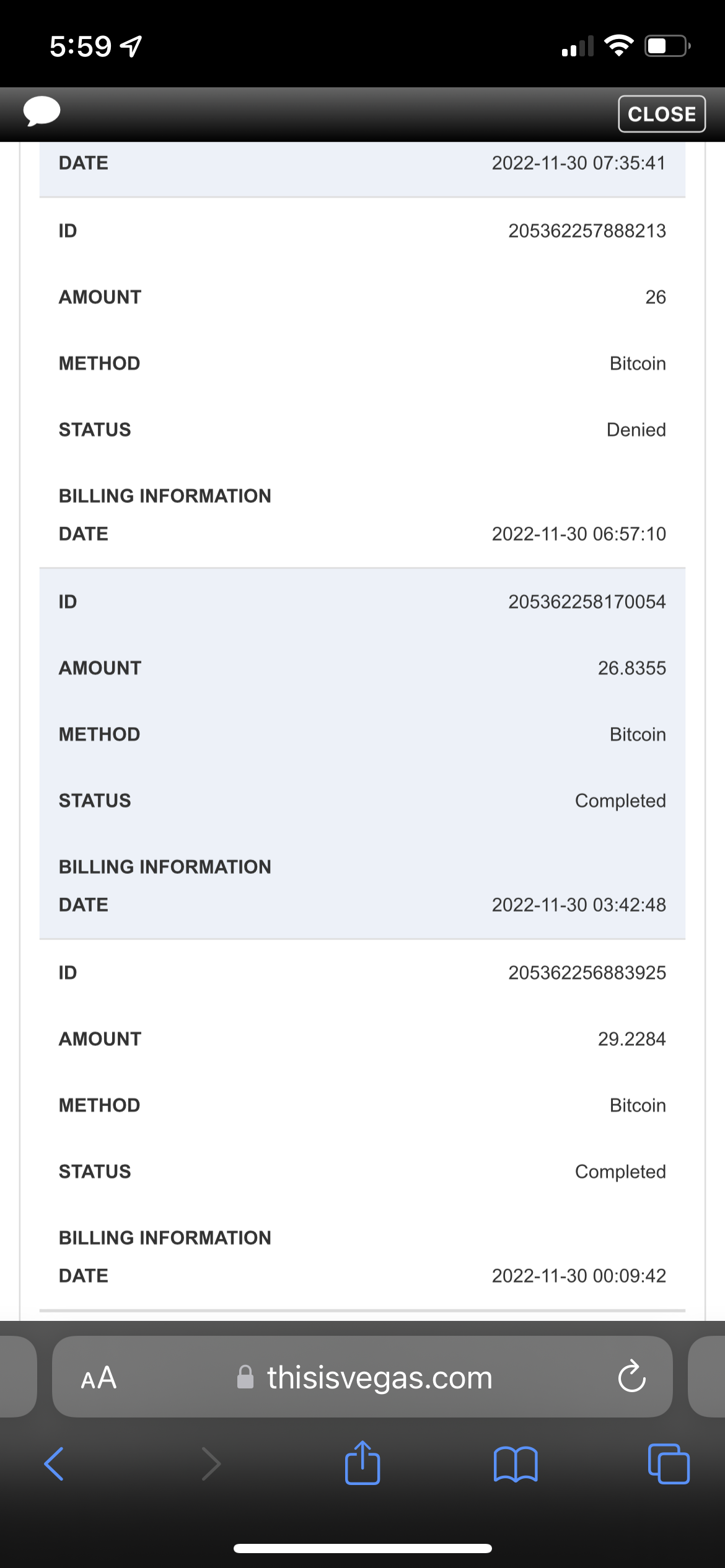This screenshot has height=1568, width=725.
Task: Select transaction ID 205362258170054
Action: pyautogui.click(x=587, y=602)
